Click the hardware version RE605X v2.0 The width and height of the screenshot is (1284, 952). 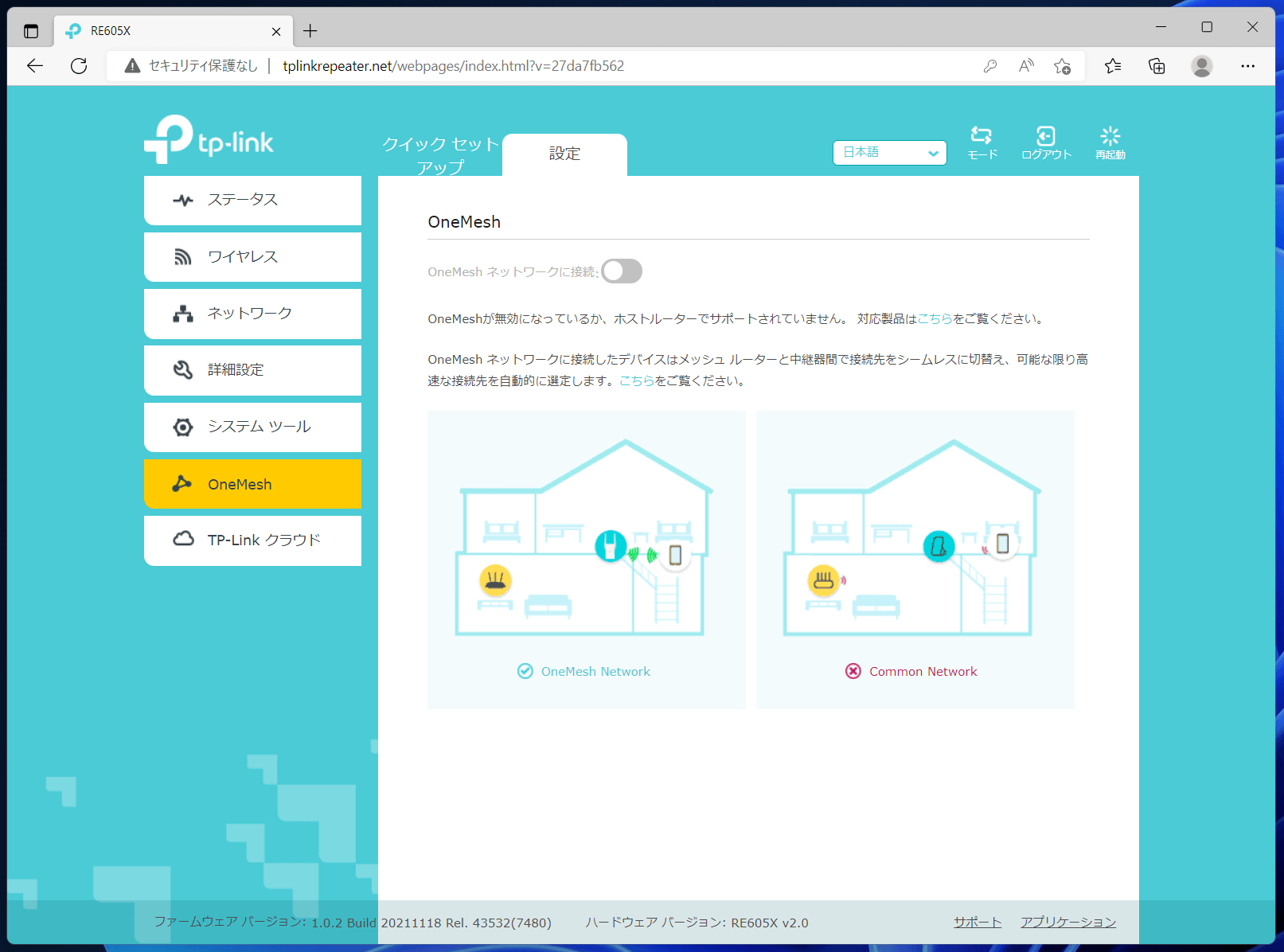pos(770,923)
